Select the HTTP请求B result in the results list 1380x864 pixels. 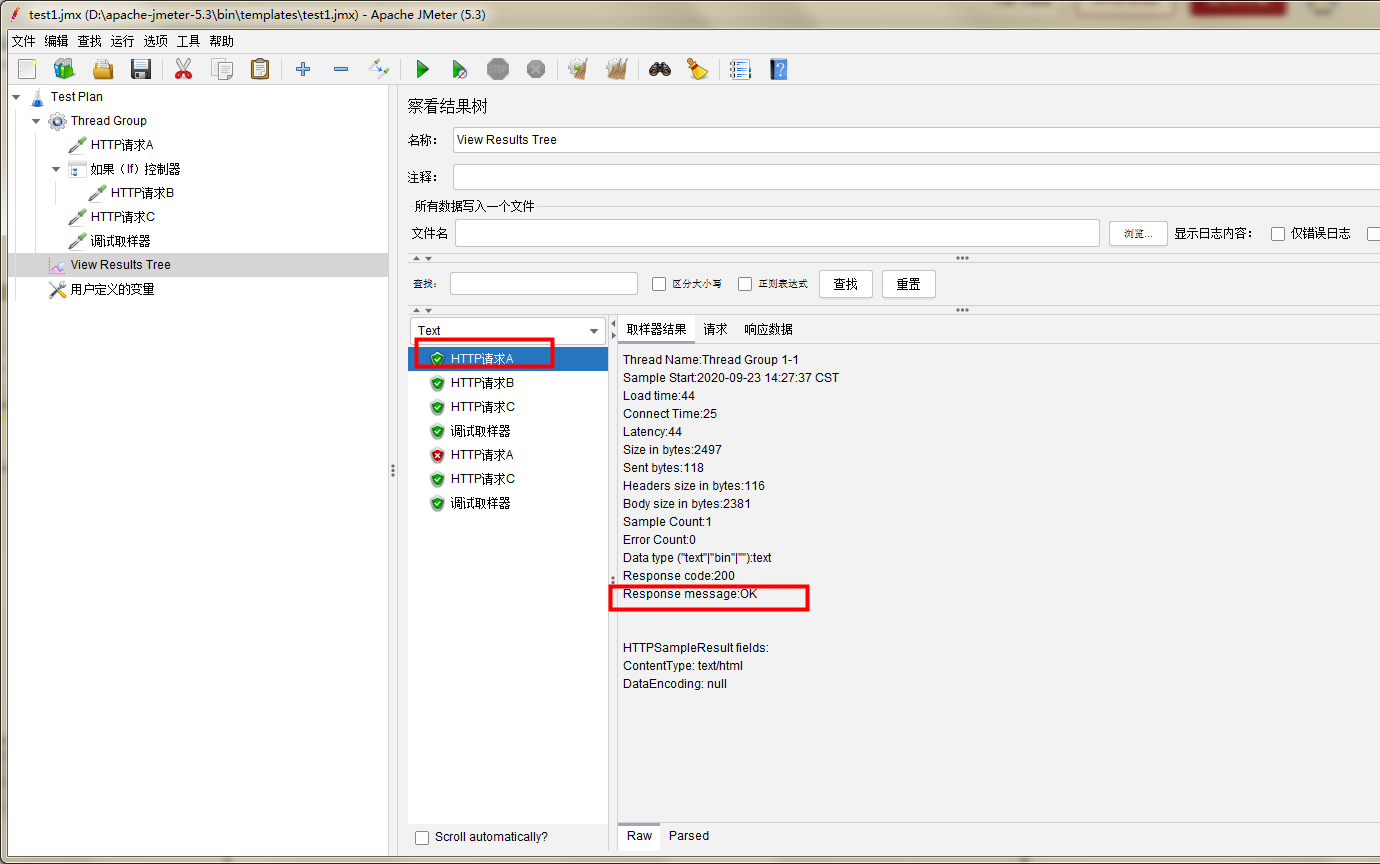click(481, 383)
